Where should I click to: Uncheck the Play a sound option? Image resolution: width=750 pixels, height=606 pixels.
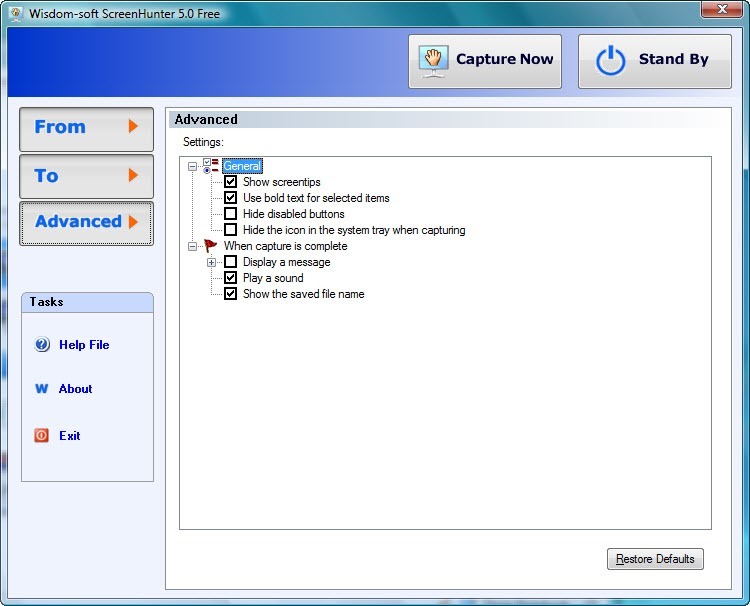tap(231, 278)
